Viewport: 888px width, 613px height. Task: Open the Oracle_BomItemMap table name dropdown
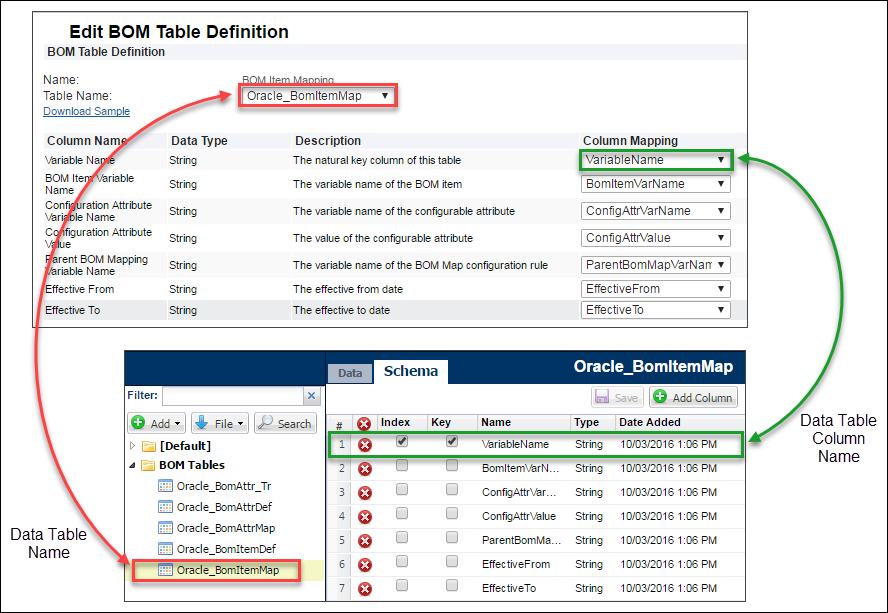(x=317, y=94)
